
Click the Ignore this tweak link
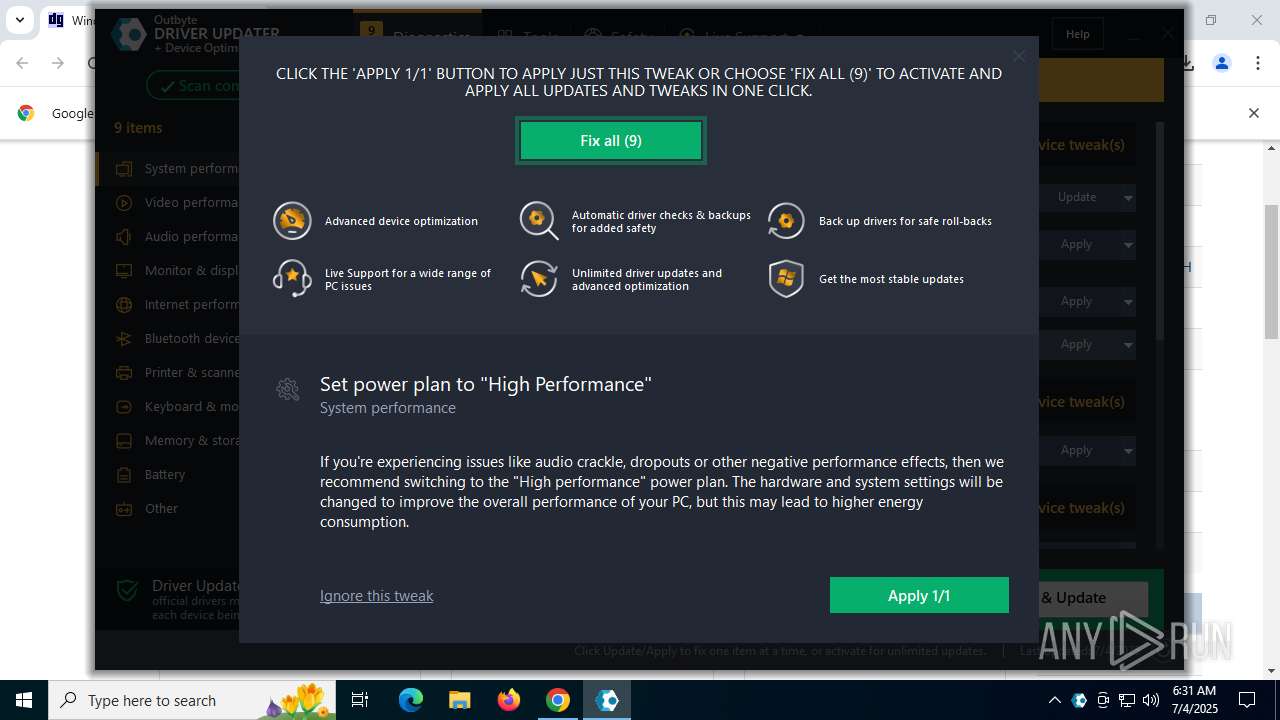pos(376,595)
